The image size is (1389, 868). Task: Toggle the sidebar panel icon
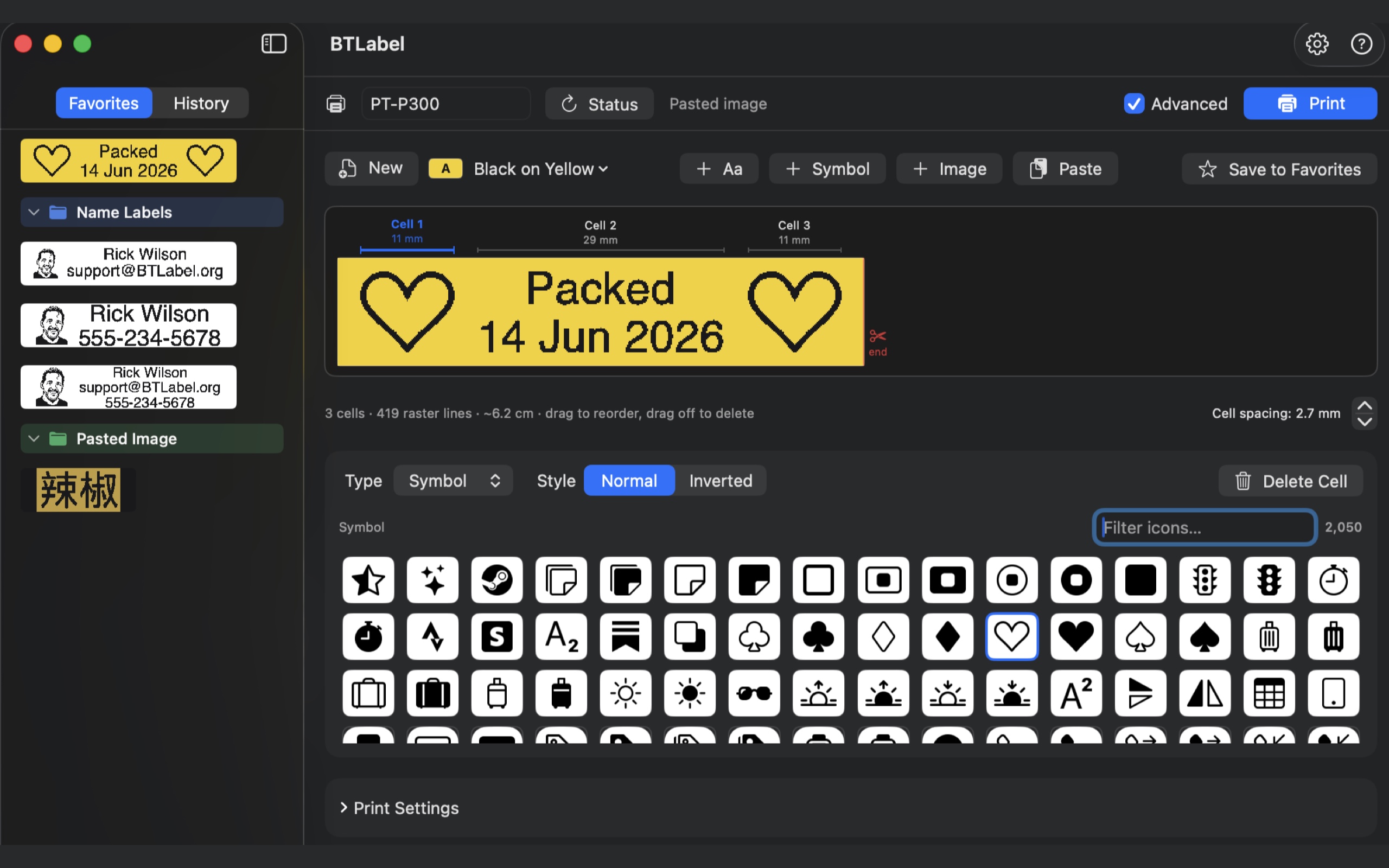pyautogui.click(x=274, y=43)
